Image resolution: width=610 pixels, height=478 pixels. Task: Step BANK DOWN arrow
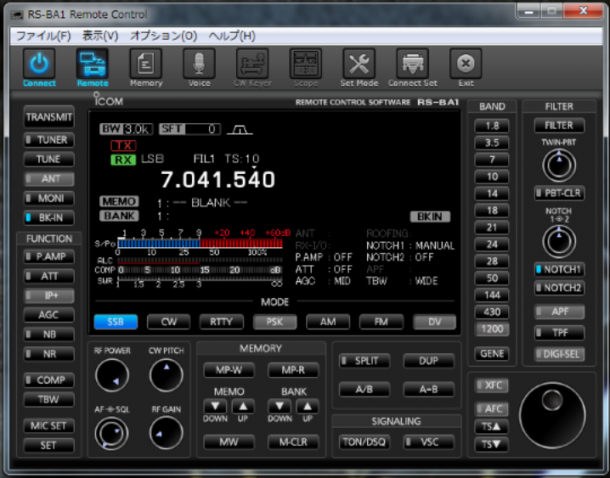pos(280,406)
